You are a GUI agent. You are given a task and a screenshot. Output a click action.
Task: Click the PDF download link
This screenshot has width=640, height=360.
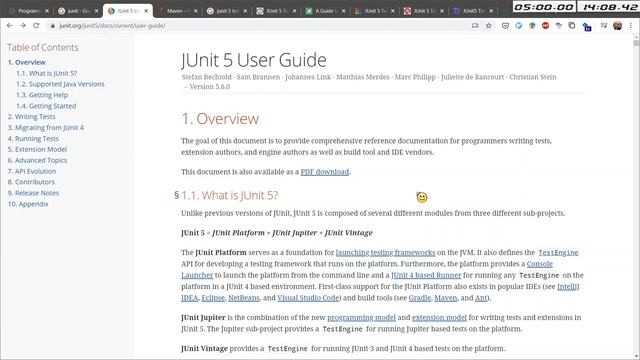click(x=324, y=172)
